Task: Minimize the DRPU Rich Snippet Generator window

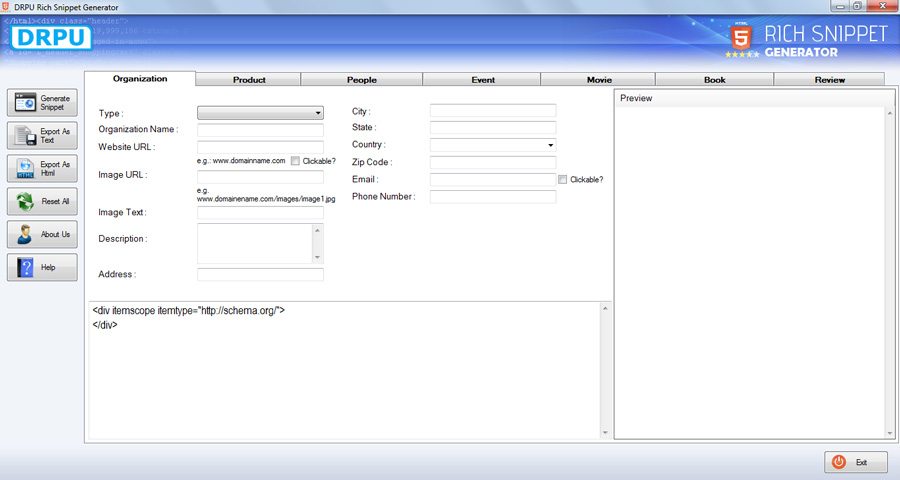Action: pyautogui.click(x=841, y=6)
